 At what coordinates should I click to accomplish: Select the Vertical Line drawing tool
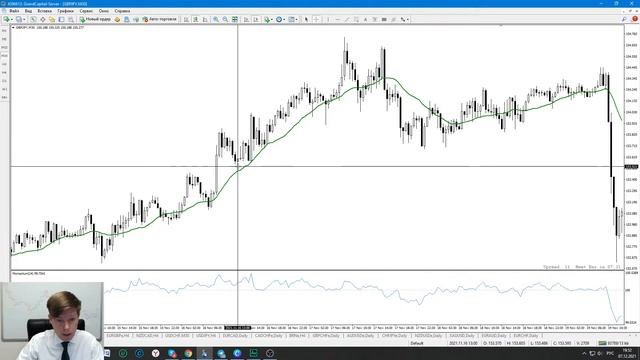coord(328,19)
